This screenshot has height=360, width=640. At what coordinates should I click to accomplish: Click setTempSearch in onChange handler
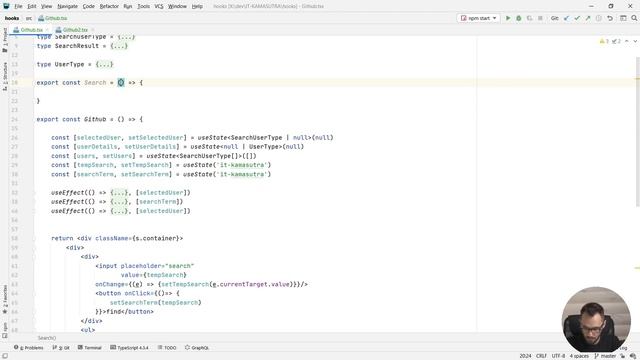point(185,284)
